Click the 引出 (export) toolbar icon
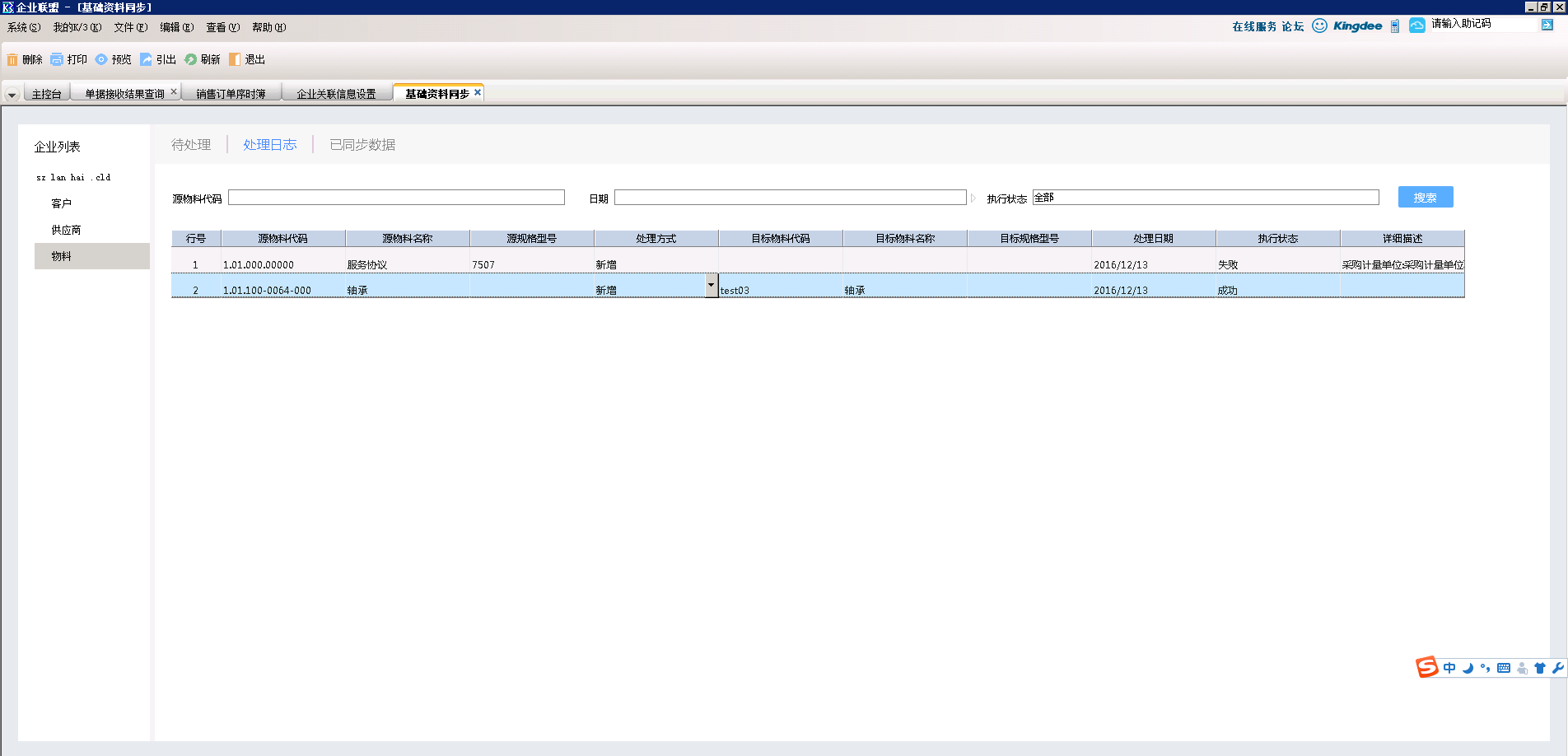 point(146,59)
